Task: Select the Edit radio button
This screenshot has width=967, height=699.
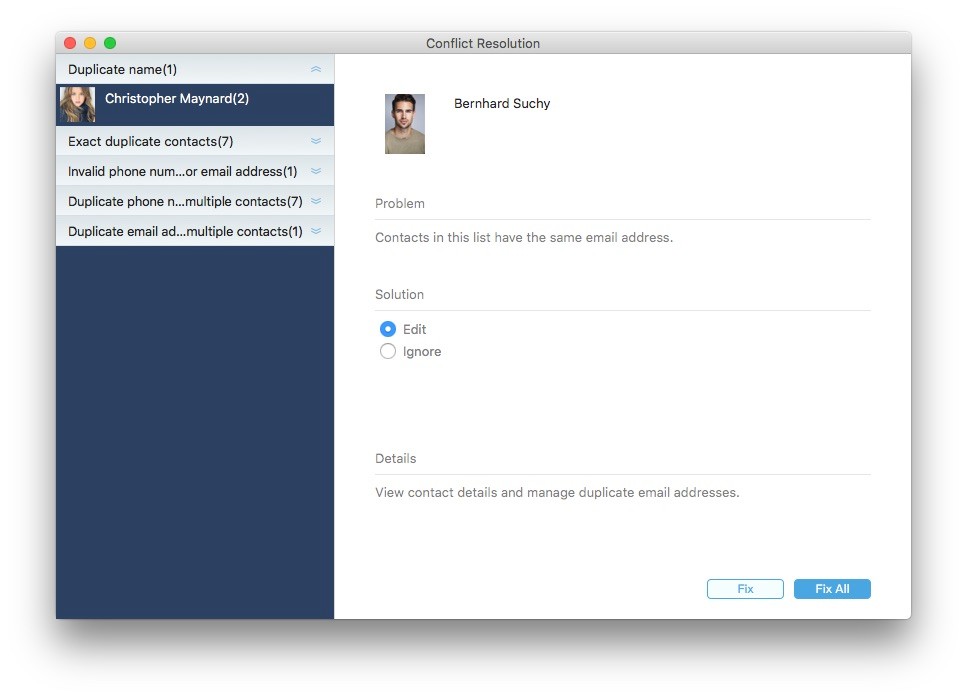Action: point(388,329)
